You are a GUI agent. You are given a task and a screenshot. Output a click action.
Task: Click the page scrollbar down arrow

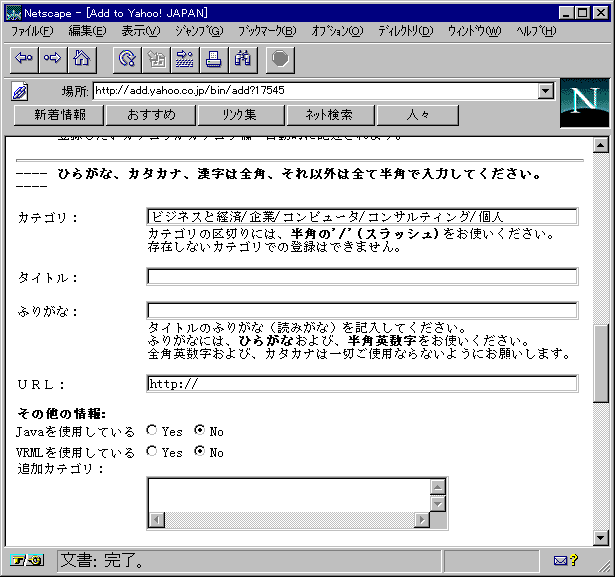coord(600,537)
